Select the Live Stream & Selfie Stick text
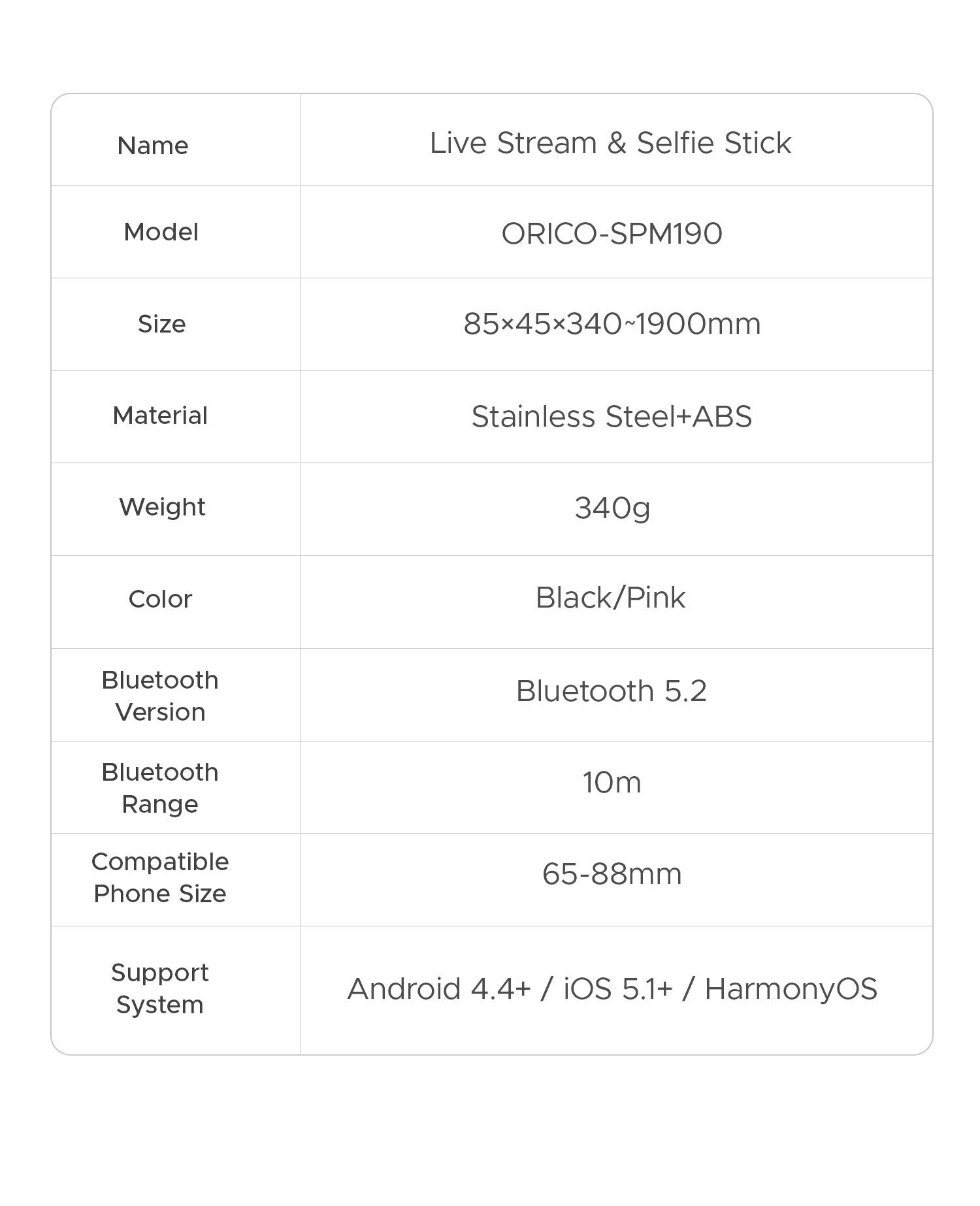This screenshot has width=980, height=1206. pos(610,143)
